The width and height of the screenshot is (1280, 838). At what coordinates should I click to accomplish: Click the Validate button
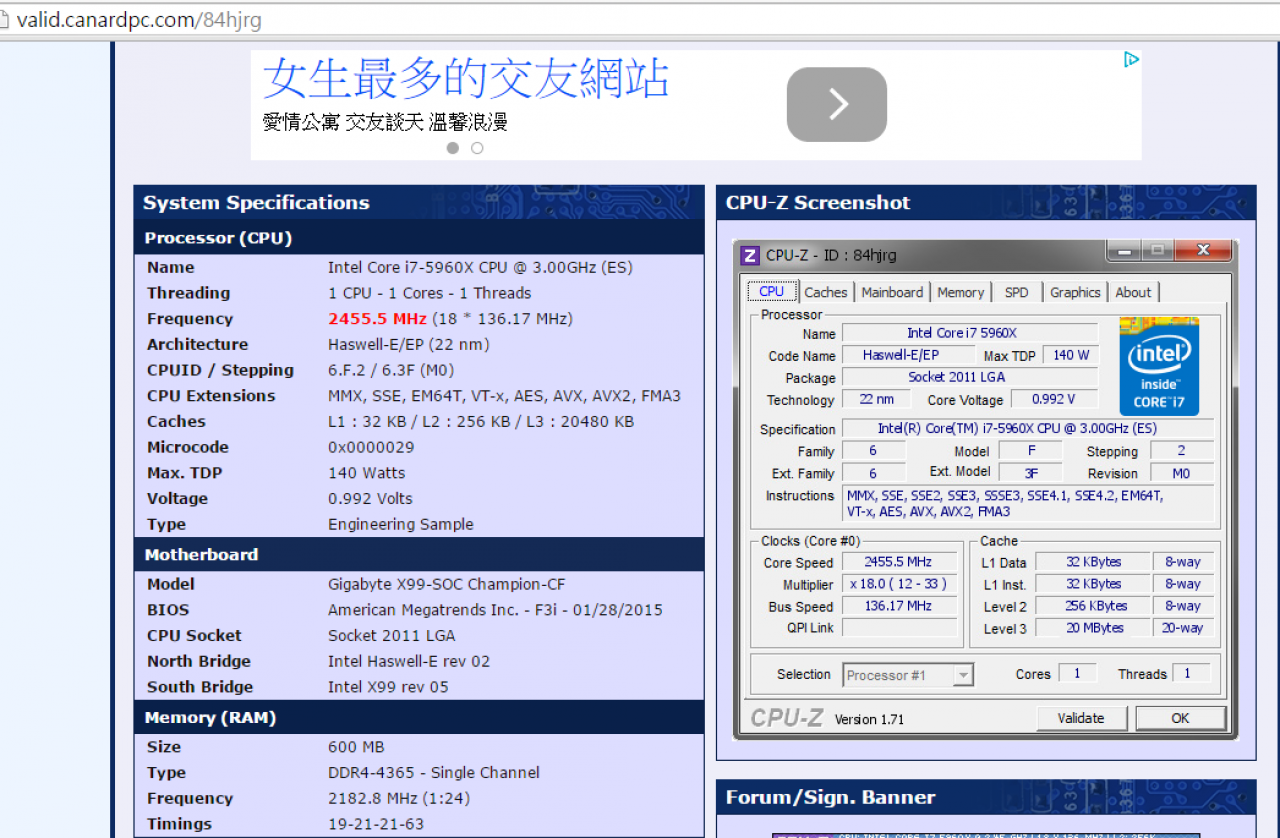pyautogui.click(x=1081, y=718)
